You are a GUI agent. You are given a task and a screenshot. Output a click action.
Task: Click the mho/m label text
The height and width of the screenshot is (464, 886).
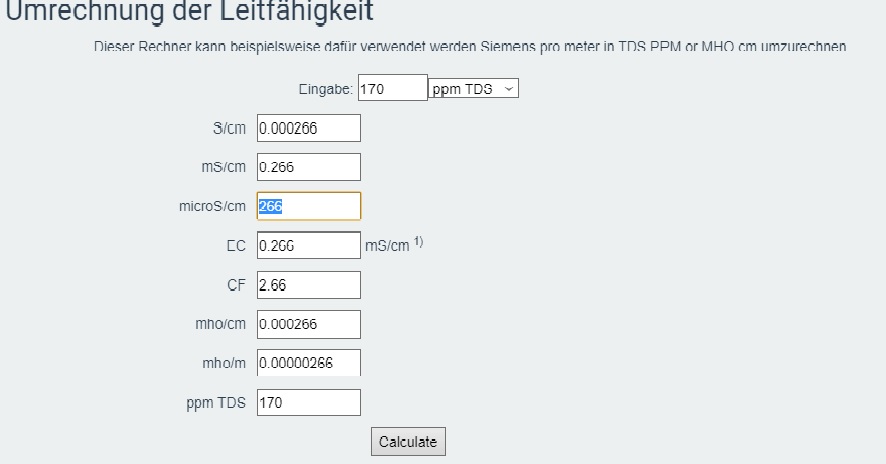click(222, 363)
